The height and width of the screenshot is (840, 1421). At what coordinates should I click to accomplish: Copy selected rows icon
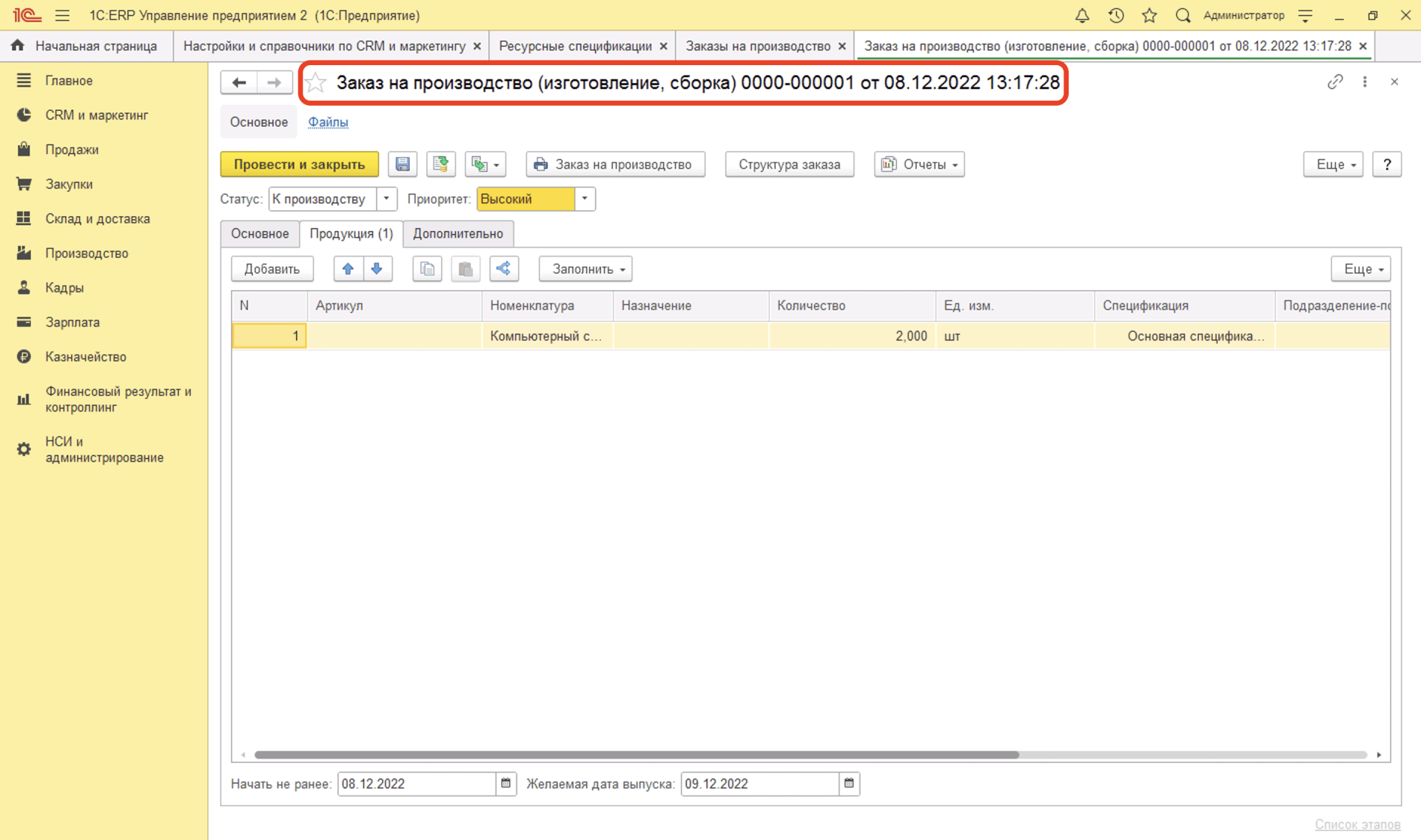pyautogui.click(x=427, y=269)
